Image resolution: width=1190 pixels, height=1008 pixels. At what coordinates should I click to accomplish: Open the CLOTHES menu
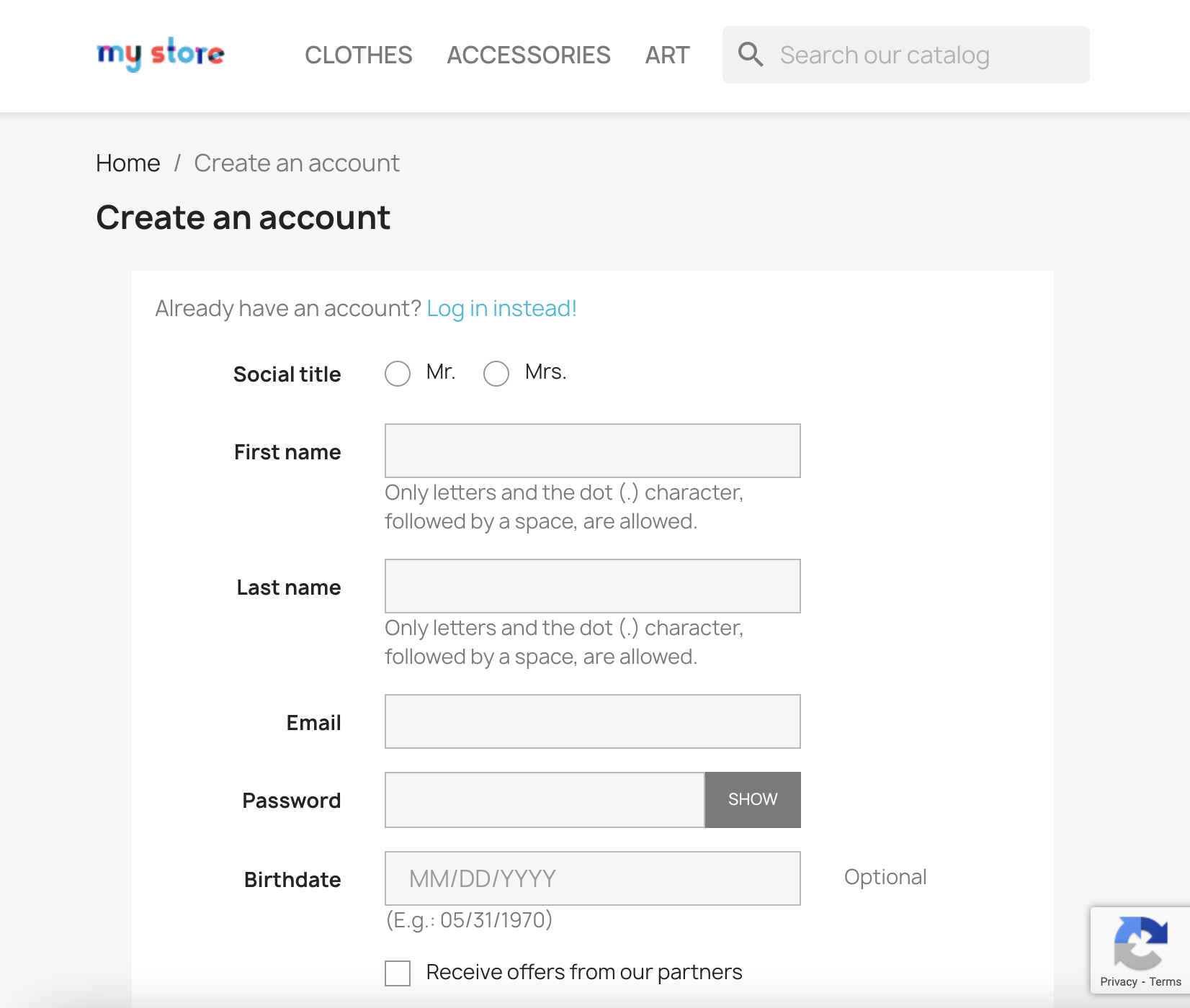(x=358, y=55)
